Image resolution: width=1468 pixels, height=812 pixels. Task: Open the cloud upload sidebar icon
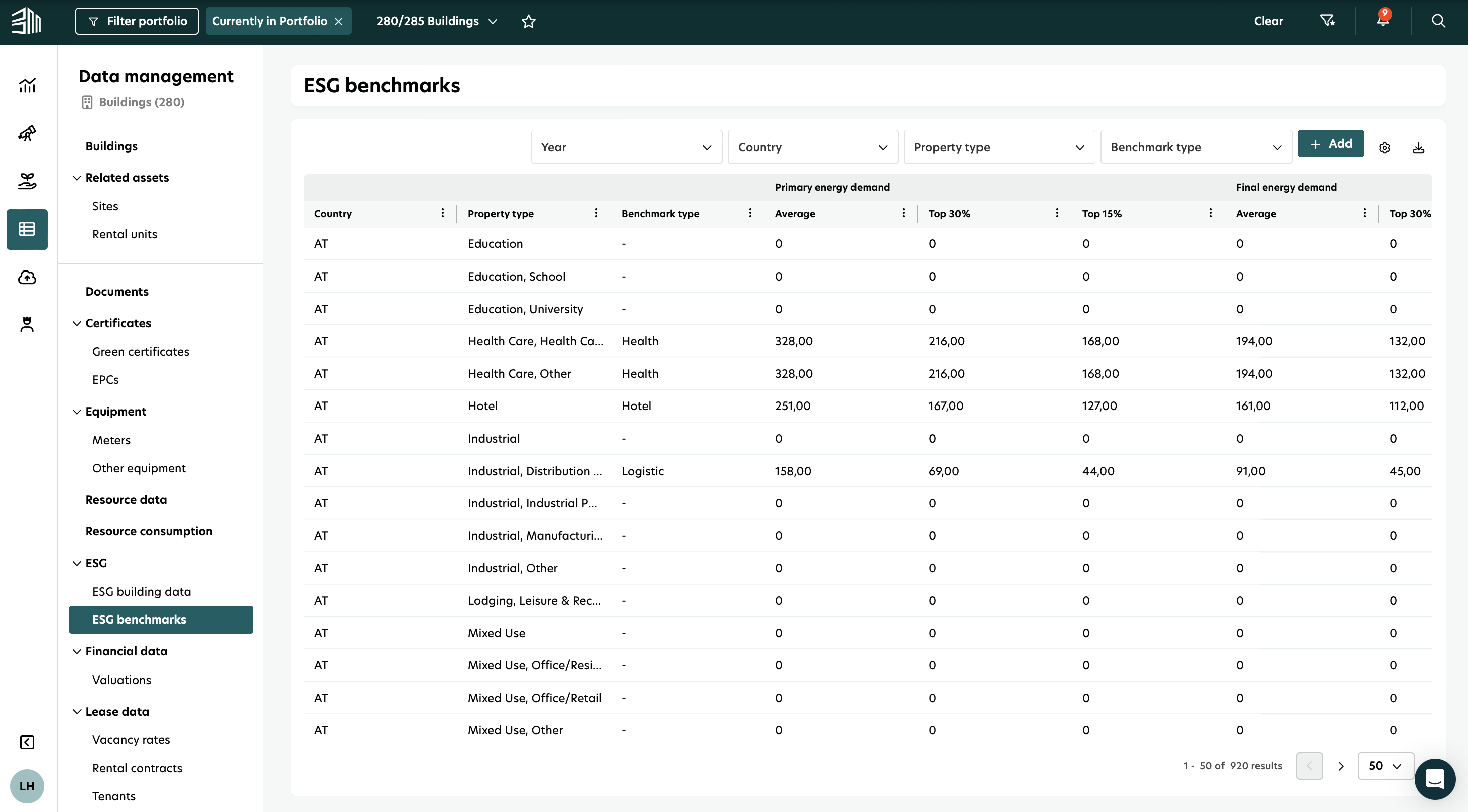click(27, 277)
